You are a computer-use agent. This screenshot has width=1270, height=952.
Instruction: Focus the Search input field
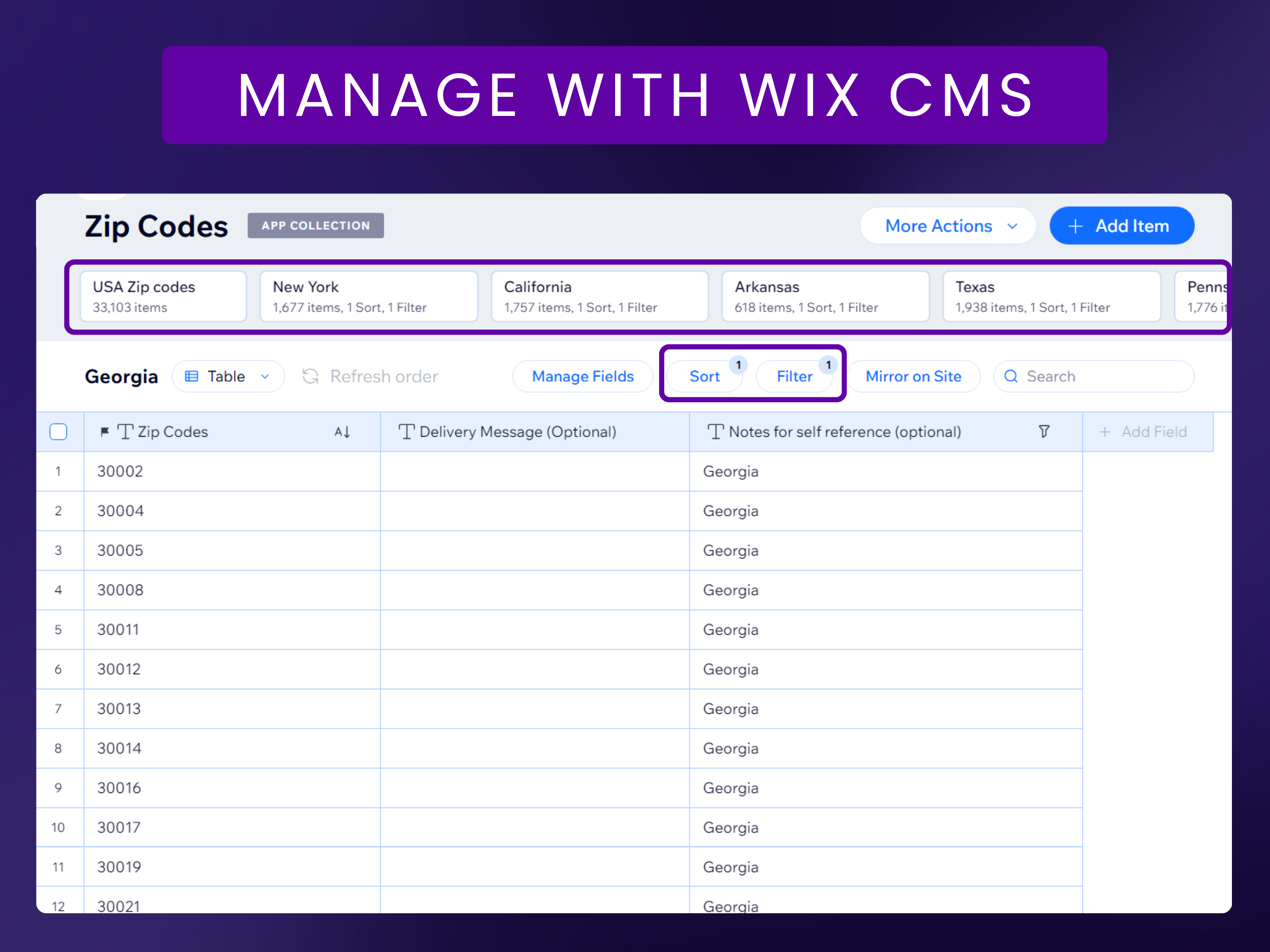(1093, 377)
